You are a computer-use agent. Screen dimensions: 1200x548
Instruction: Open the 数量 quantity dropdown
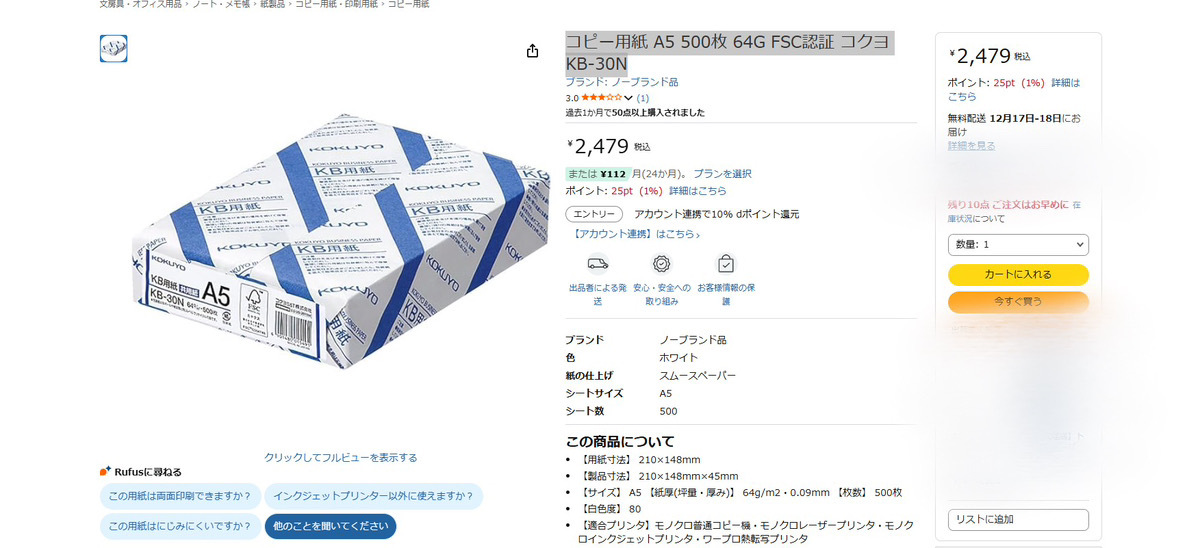pyautogui.click(x=1018, y=245)
